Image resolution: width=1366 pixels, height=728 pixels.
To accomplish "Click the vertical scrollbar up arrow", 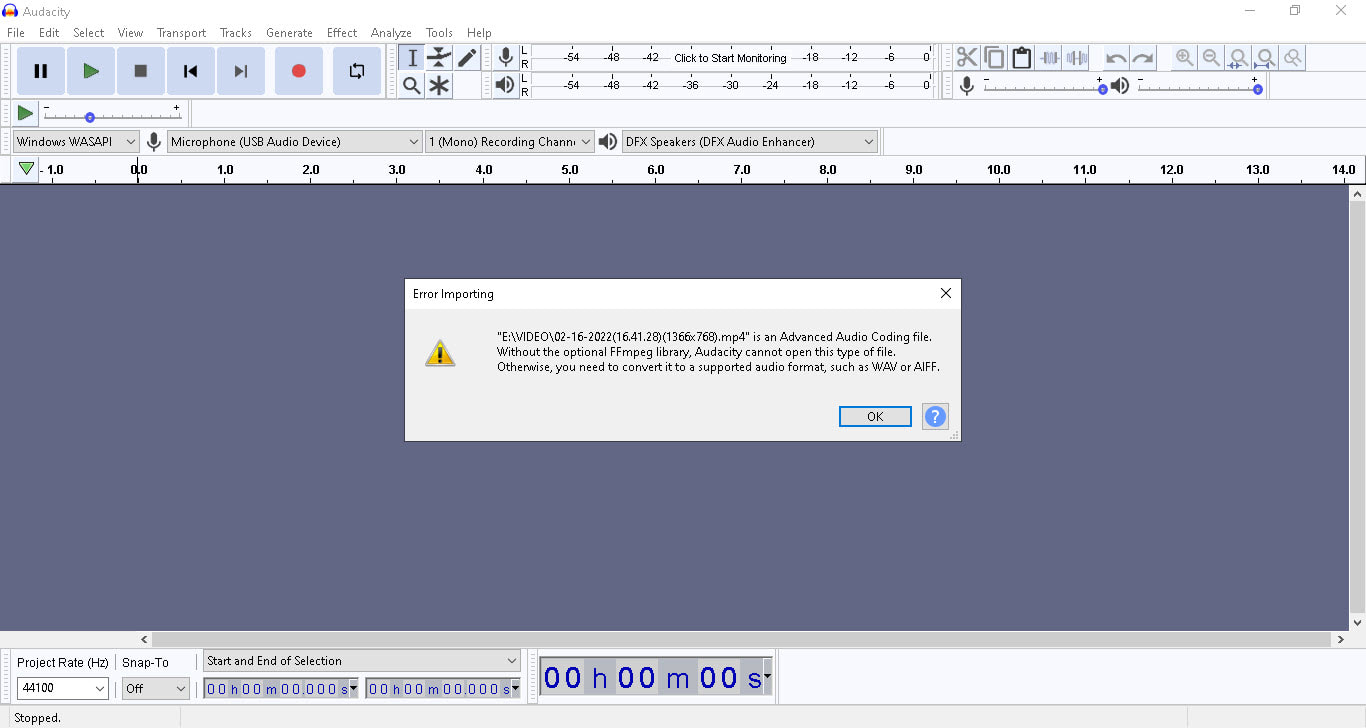I will pos(1357,193).
